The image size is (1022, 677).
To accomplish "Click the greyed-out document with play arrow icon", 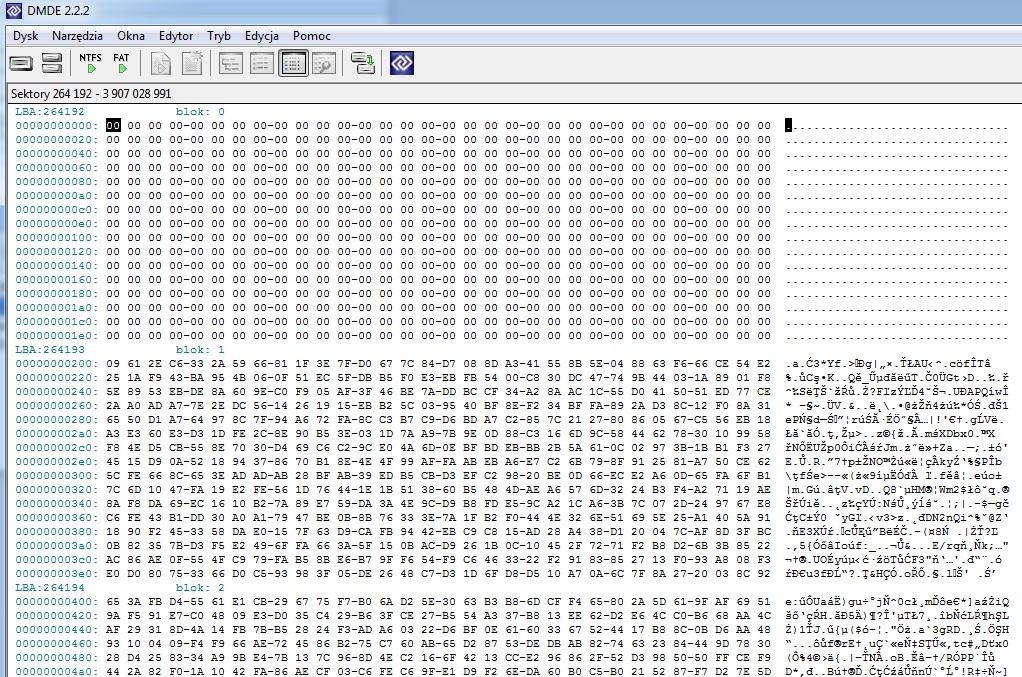I will click(x=161, y=63).
